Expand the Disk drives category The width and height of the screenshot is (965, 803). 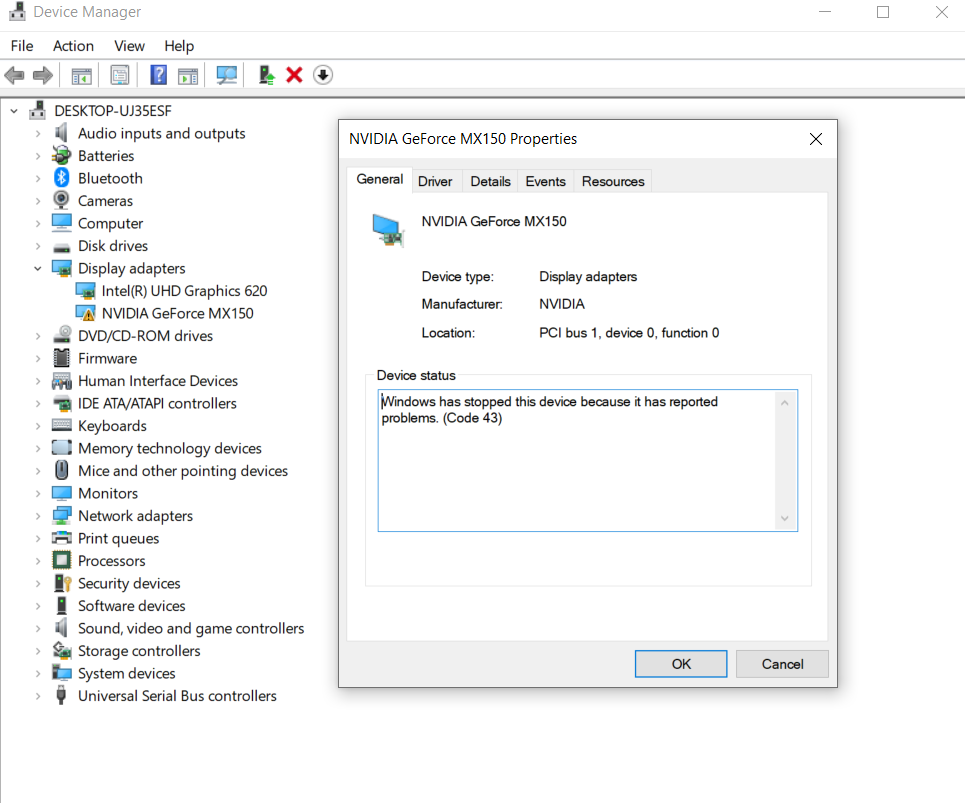click(38, 246)
